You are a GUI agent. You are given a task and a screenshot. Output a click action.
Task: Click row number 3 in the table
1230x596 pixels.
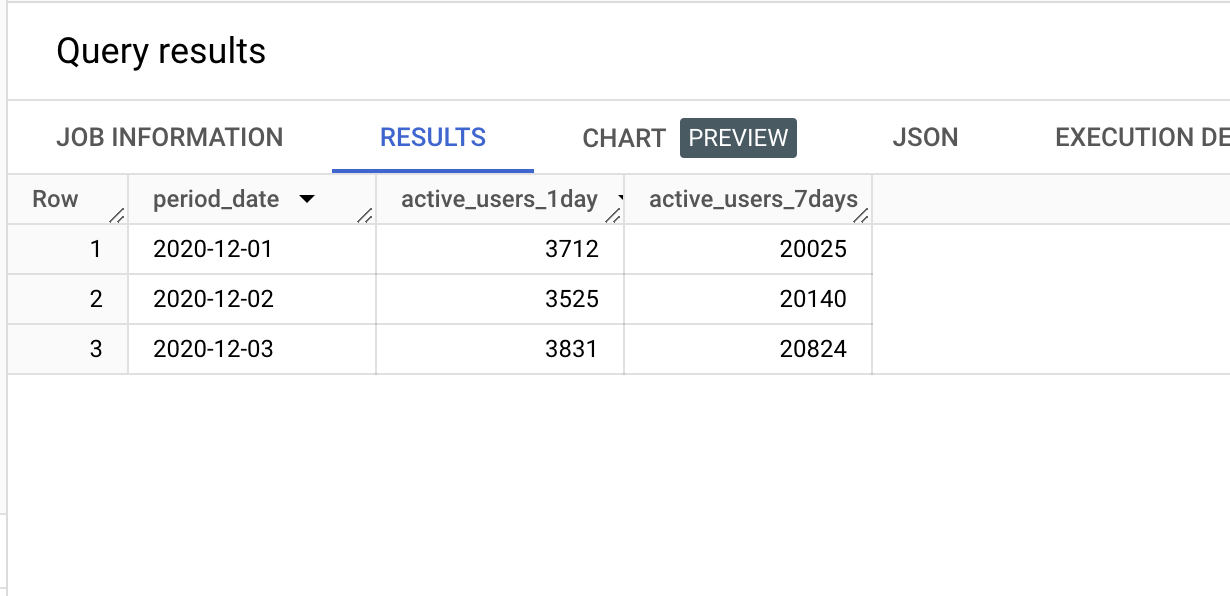click(x=96, y=349)
